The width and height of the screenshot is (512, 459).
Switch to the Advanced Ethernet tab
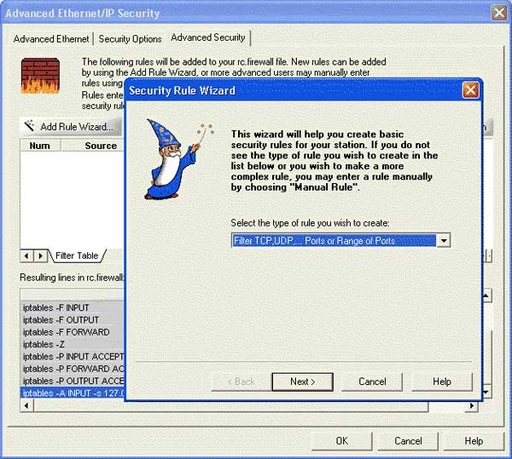point(51,39)
